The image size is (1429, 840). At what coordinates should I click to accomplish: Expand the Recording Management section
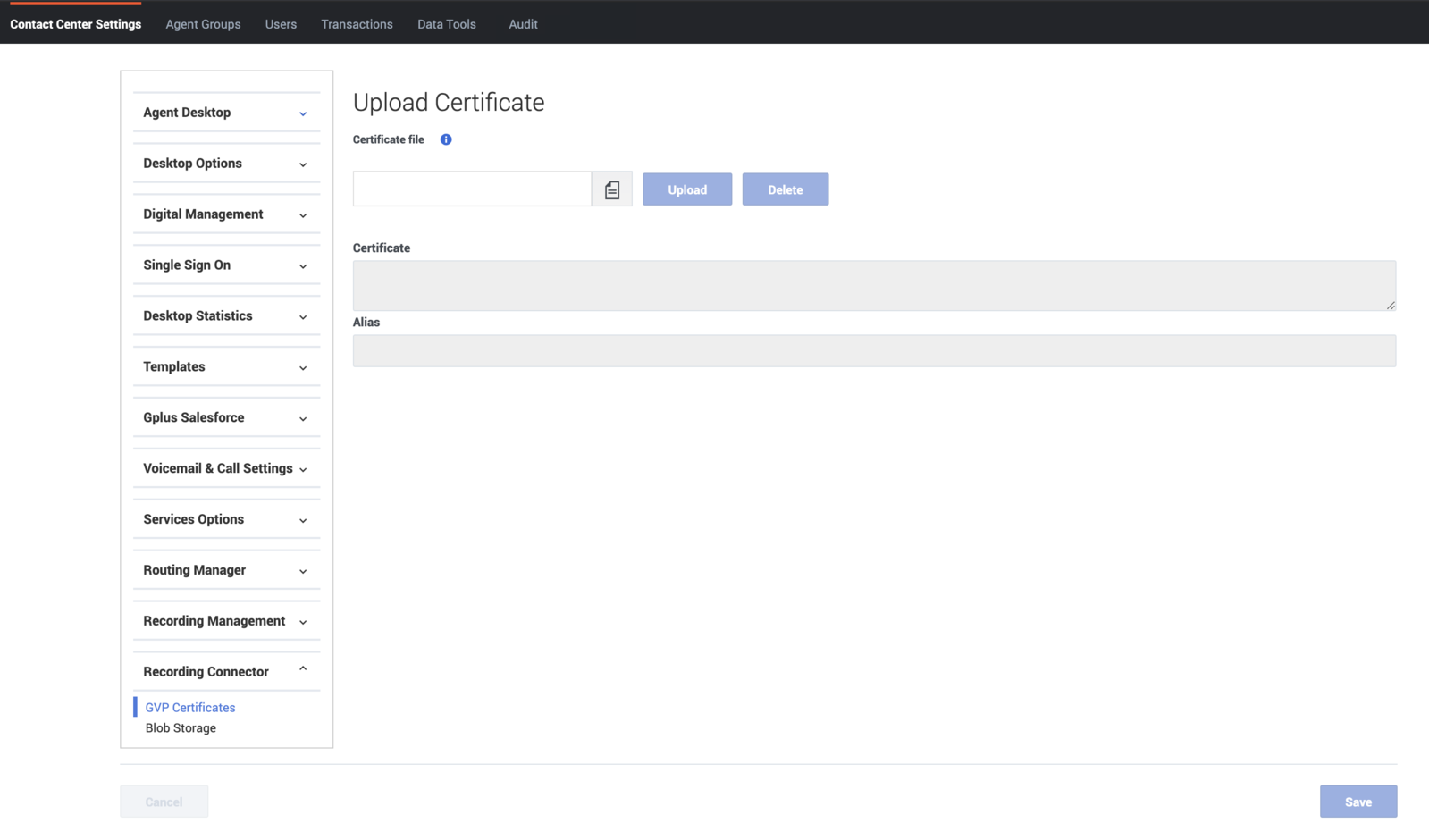tap(226, 622)
